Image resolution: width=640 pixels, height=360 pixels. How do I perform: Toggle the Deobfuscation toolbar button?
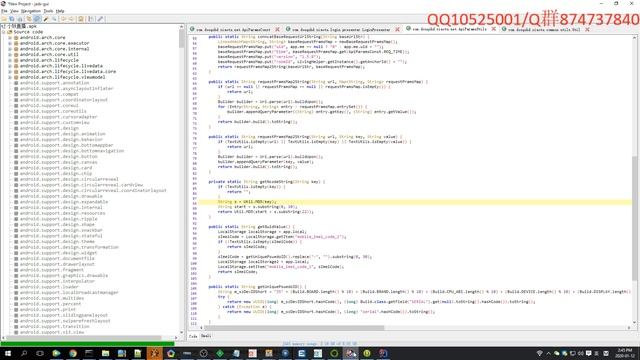pyautogui.click(x=81, y=19)
